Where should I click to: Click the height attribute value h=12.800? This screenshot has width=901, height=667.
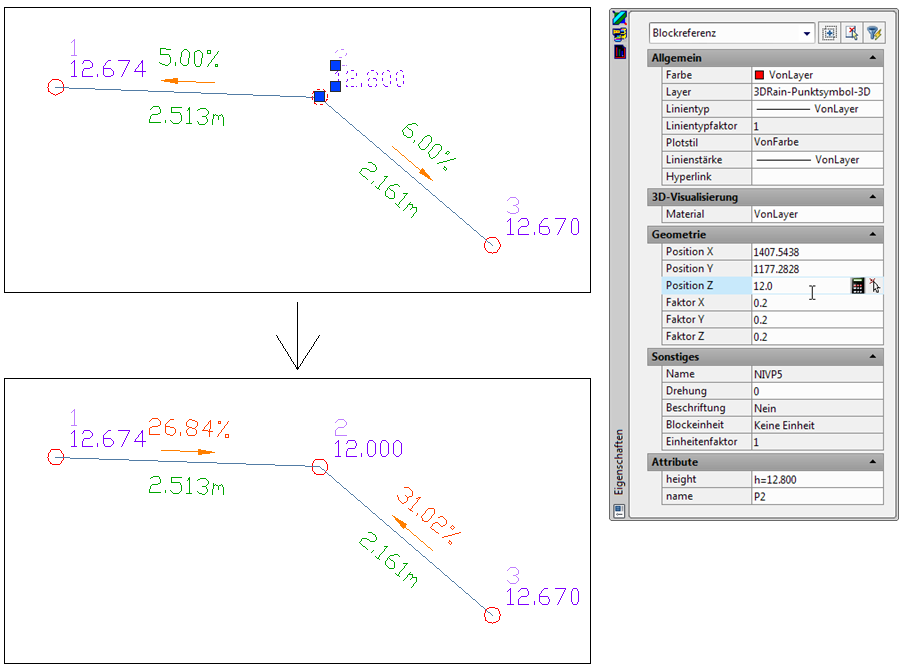(816, 480)
